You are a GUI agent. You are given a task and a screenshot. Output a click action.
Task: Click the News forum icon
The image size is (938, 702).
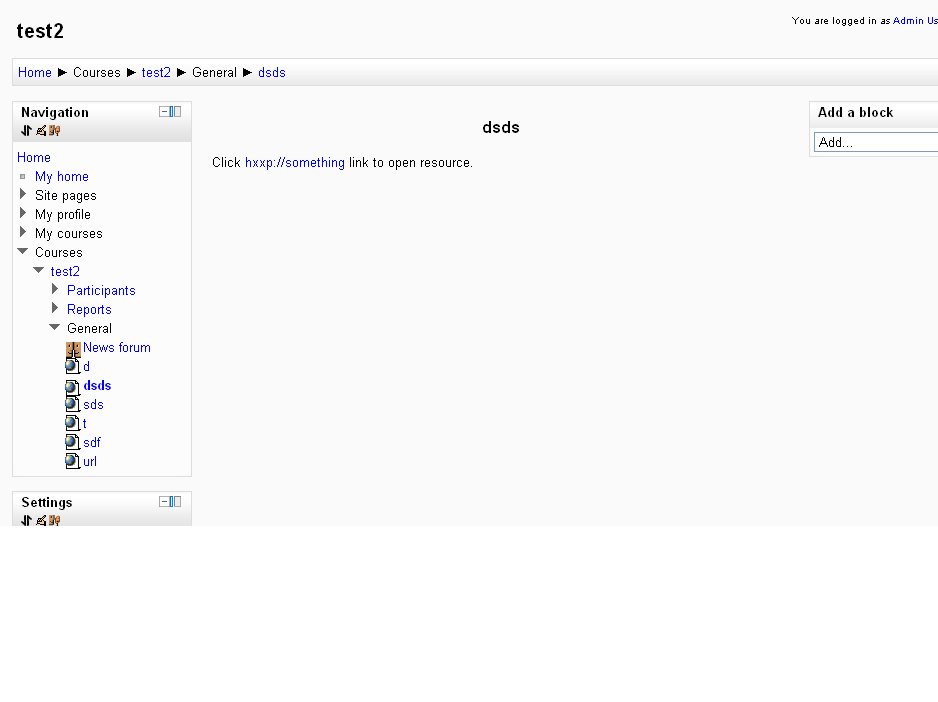click(x=73, y=350)
